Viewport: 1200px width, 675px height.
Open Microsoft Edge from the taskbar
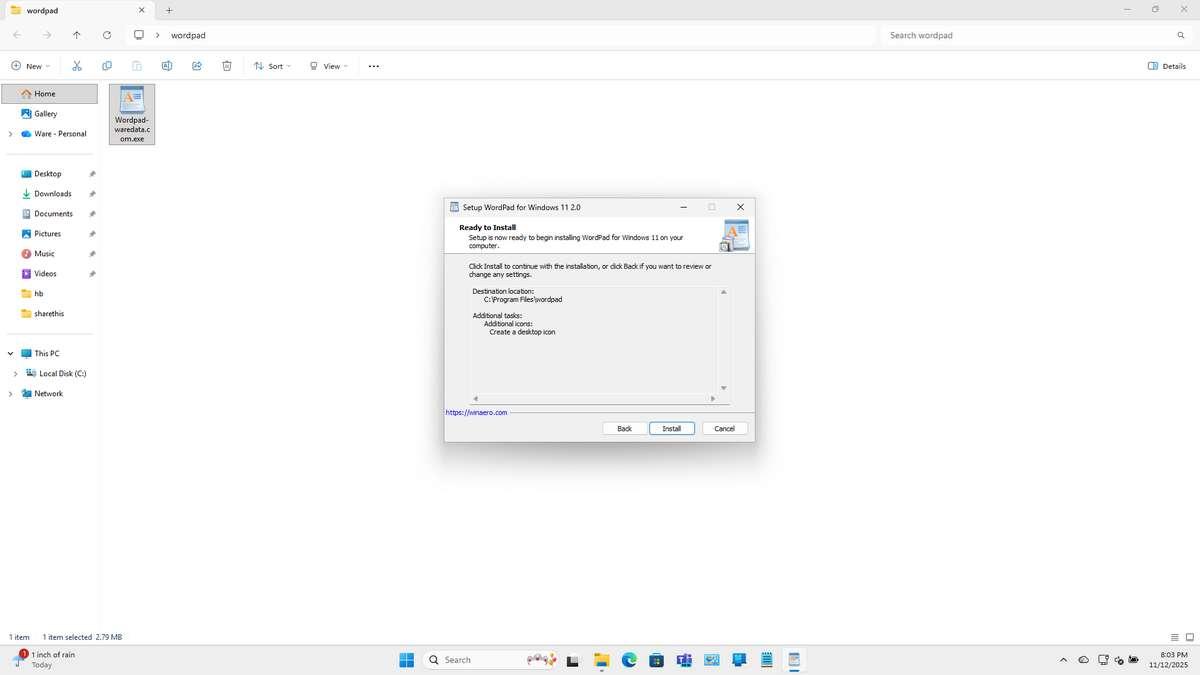coord(629,660)
